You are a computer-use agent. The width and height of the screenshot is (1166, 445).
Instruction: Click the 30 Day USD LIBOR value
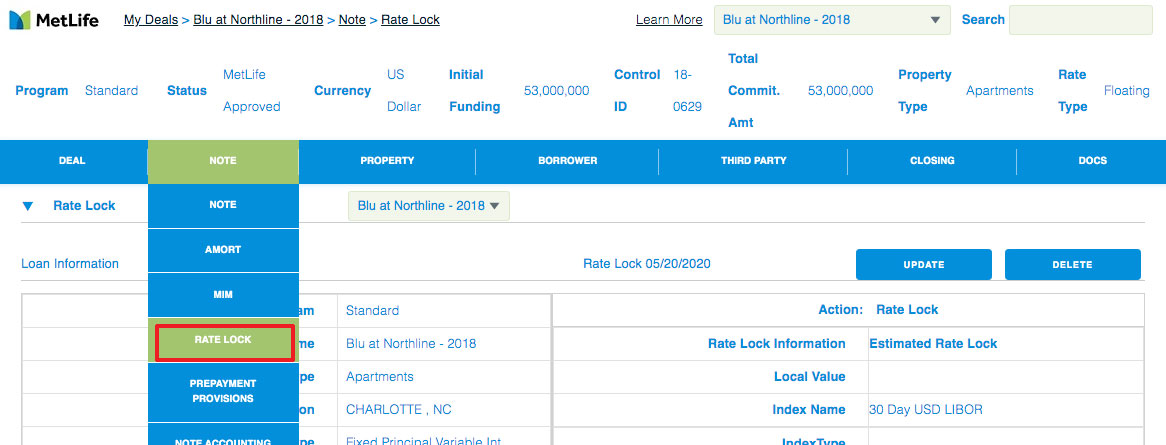coord(926,410)
